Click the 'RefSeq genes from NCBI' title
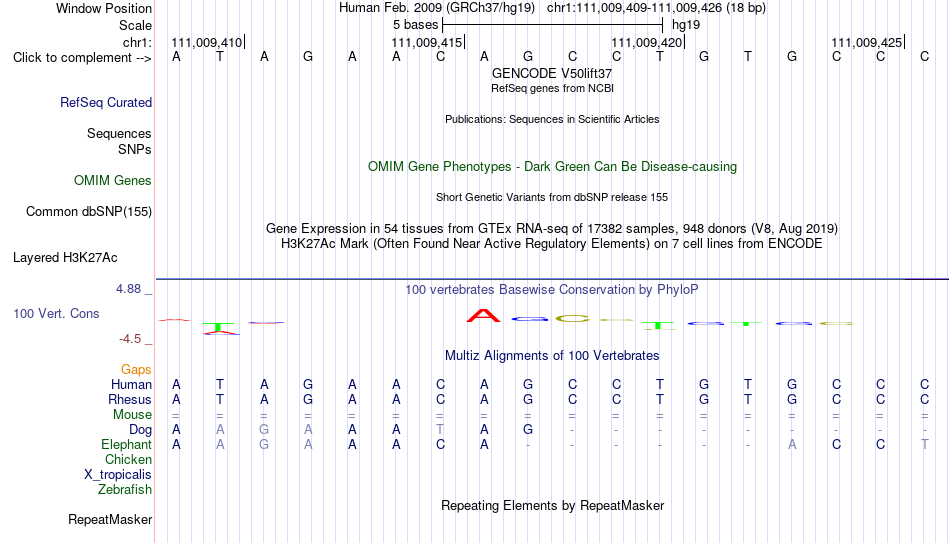Image resolution: width=950 pixels, height=543 pixels. (552, 88)
